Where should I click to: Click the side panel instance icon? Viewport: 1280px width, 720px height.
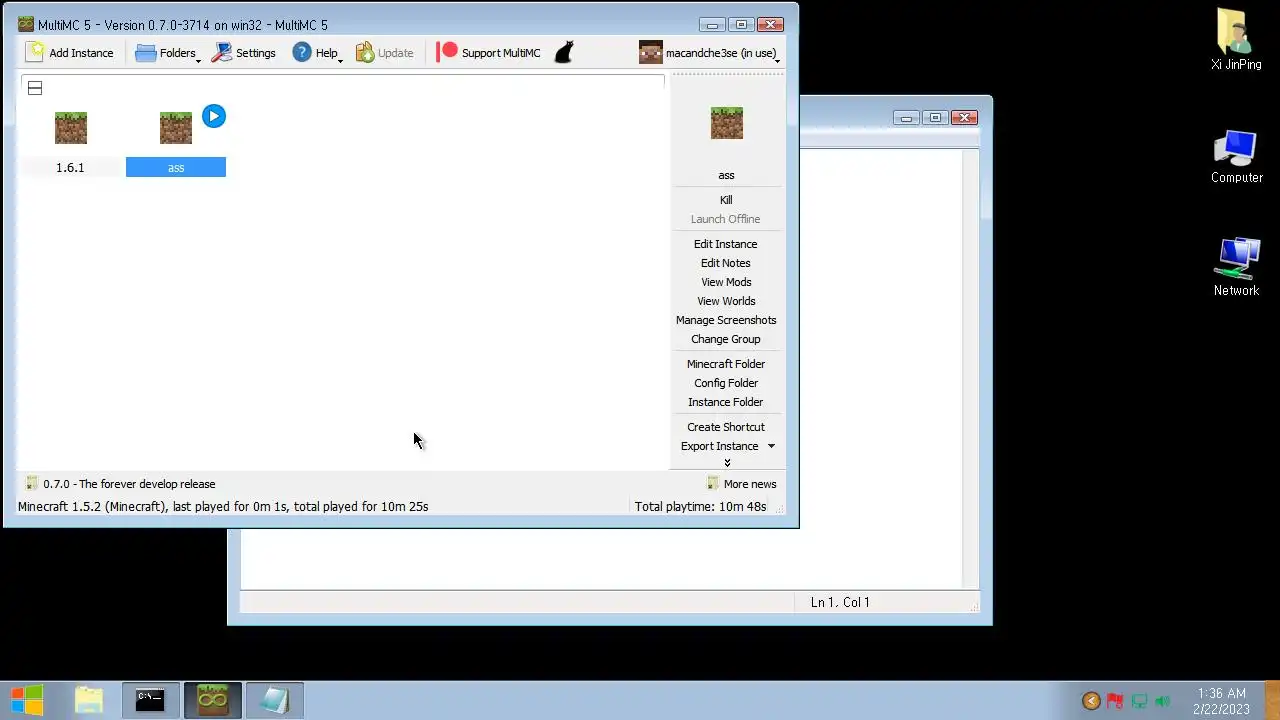[727, 123]
